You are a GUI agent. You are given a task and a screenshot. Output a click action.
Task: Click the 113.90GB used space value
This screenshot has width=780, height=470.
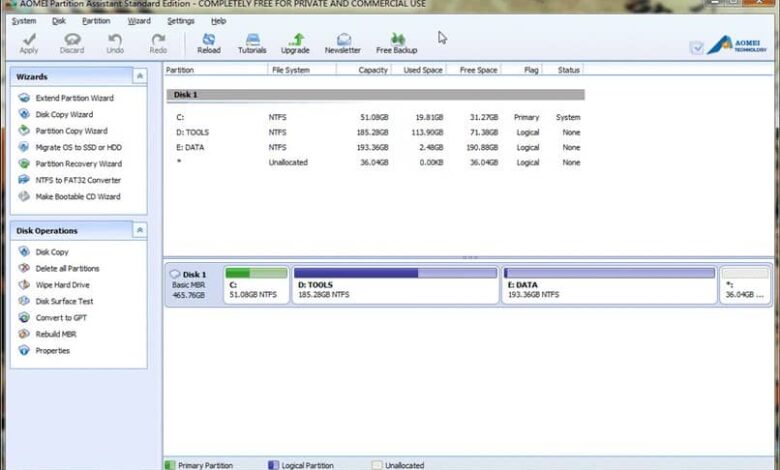point(427,132)
